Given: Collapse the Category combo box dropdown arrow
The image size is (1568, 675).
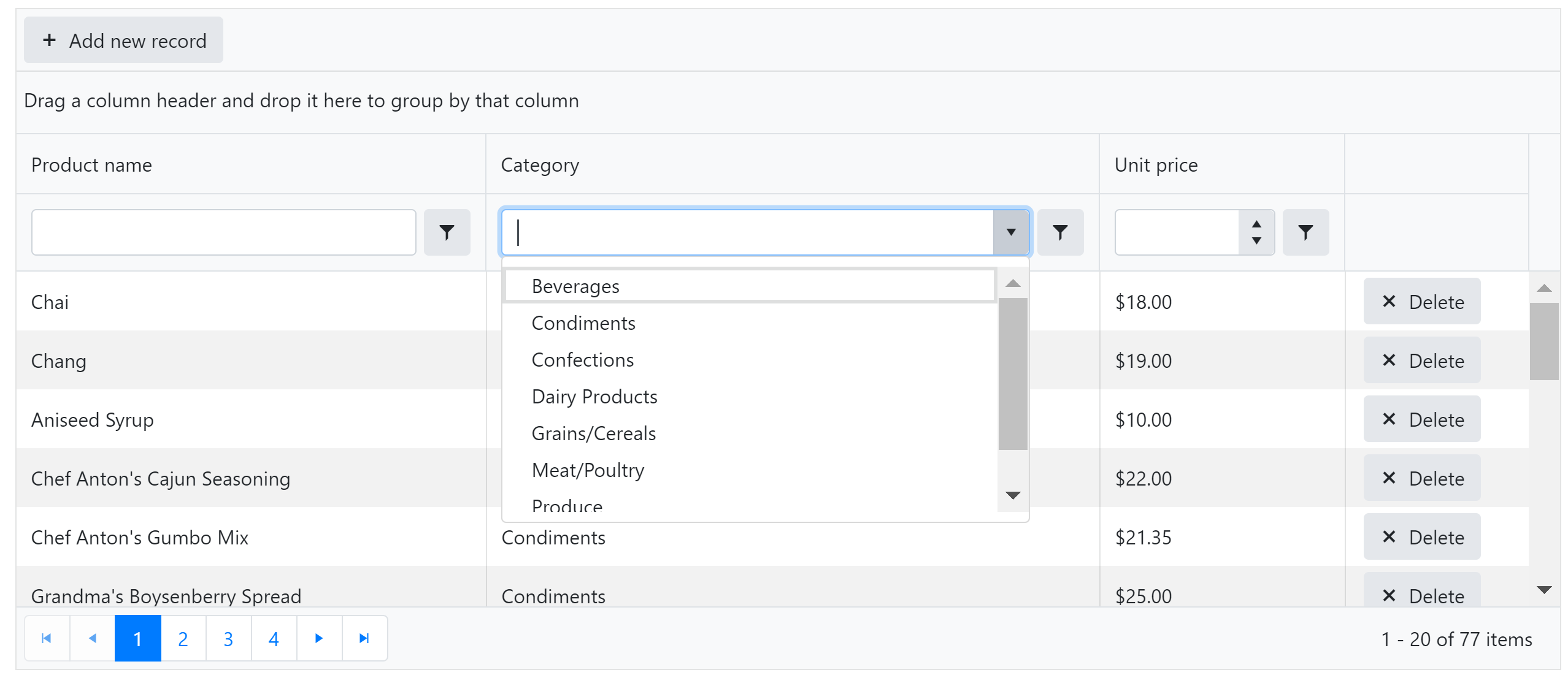Looking at the screenshot, I should tap(1010, 232).
